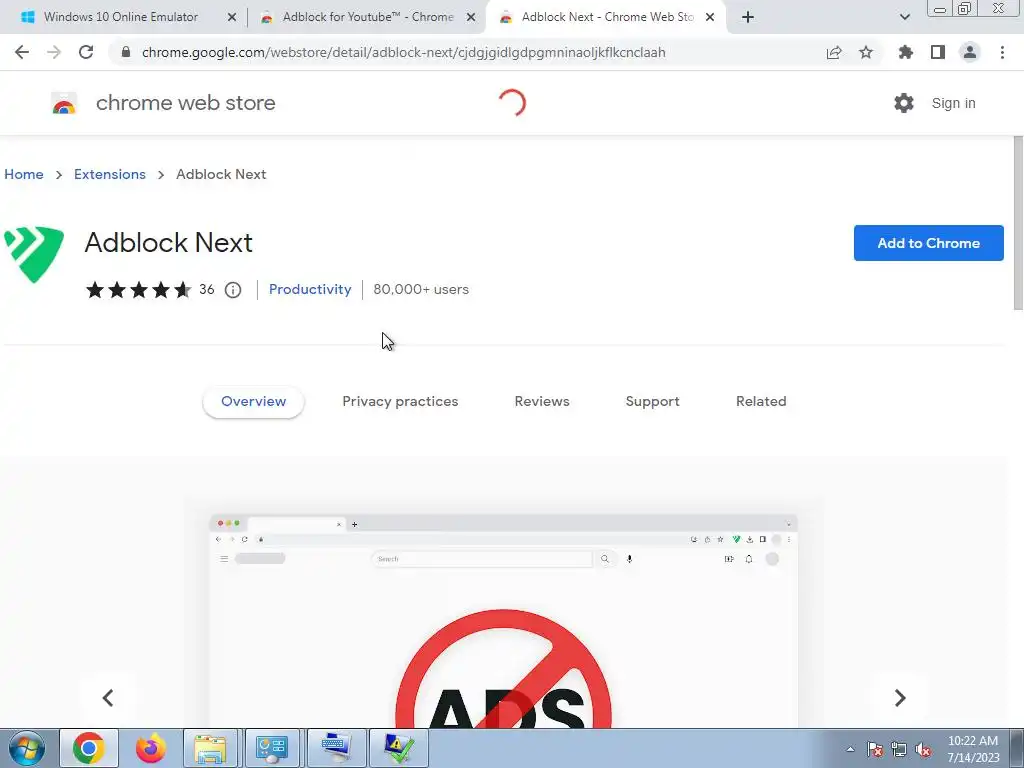Open Chrome from the taskbar
Screen dimensions: 1024x768
pos(89,748)
